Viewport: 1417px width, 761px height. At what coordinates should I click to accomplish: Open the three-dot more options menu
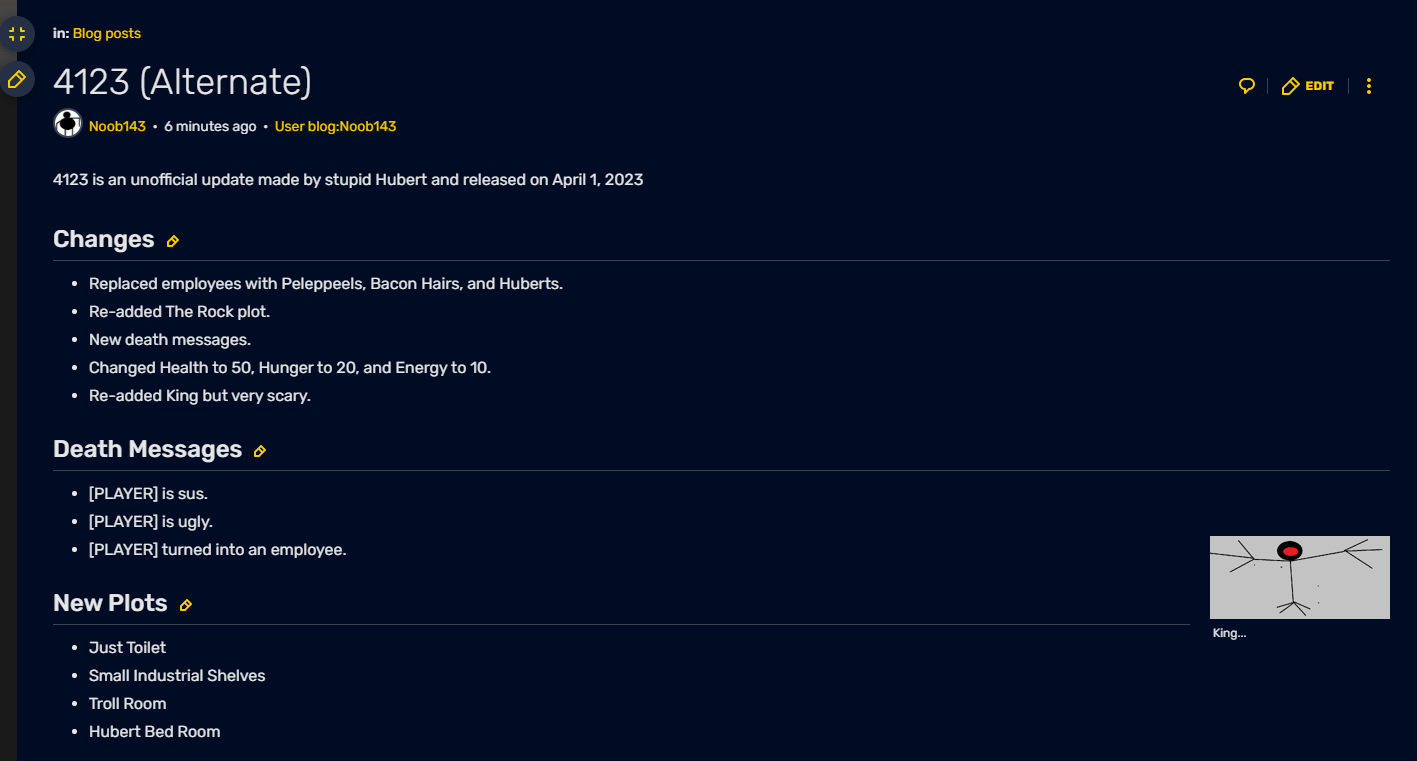1369,86
